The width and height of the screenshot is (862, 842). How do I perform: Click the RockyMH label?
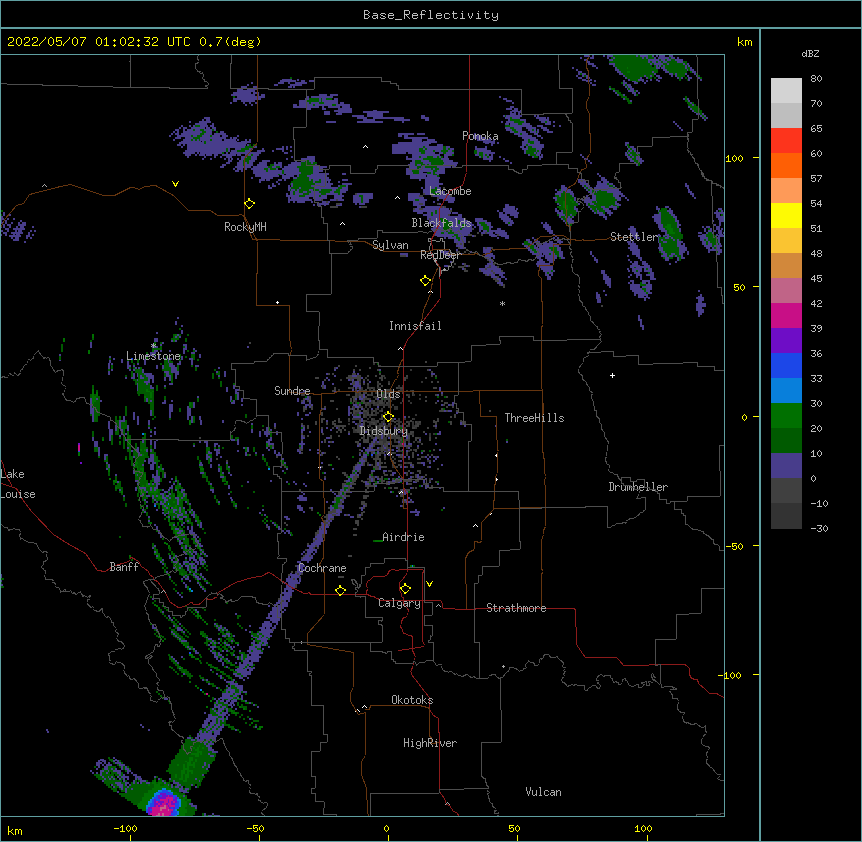point(245,227)
